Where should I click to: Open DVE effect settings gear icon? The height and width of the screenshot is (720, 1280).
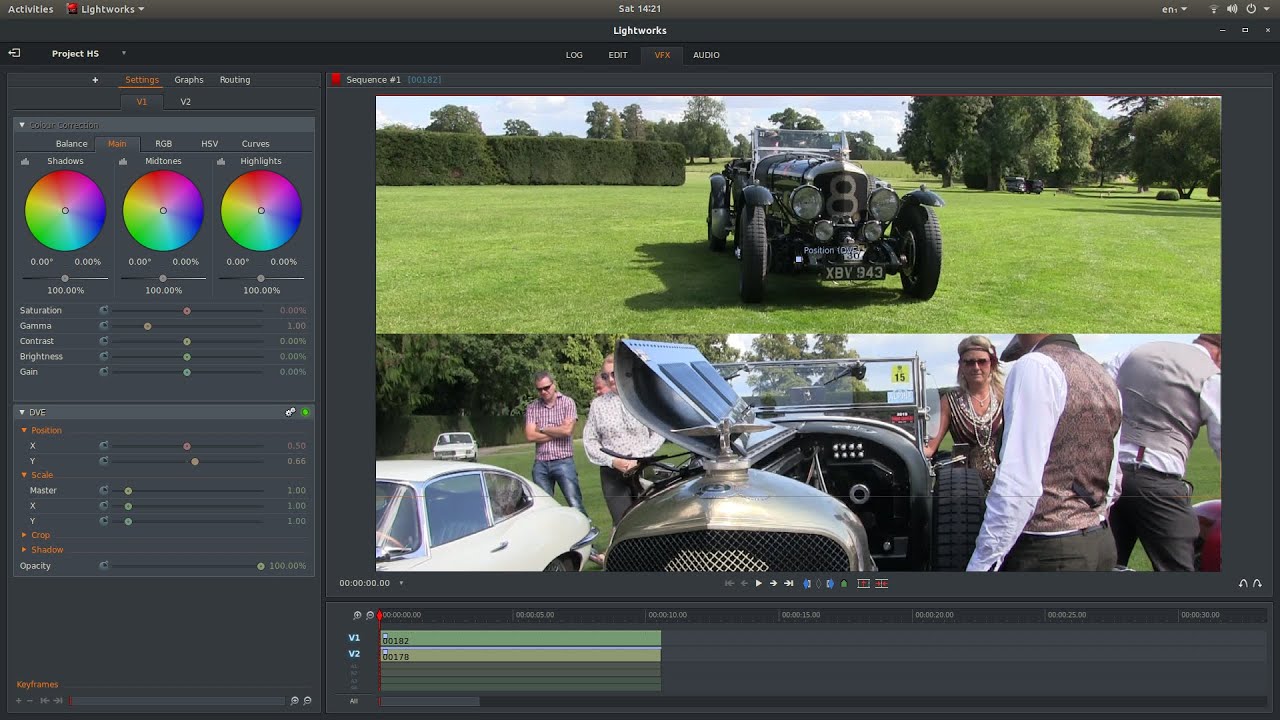[290, 412]
